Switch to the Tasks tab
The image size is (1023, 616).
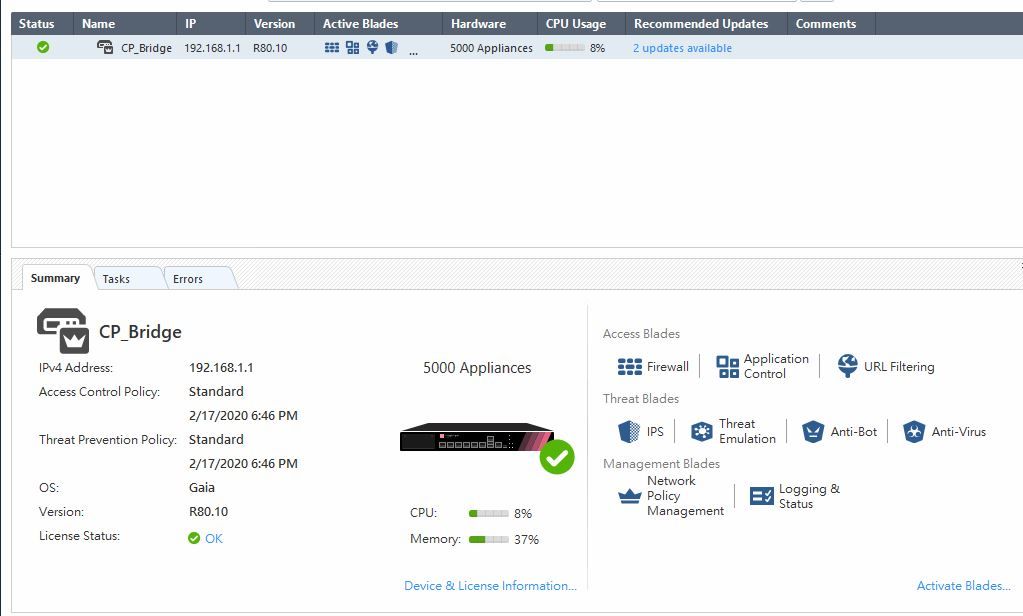116,279
